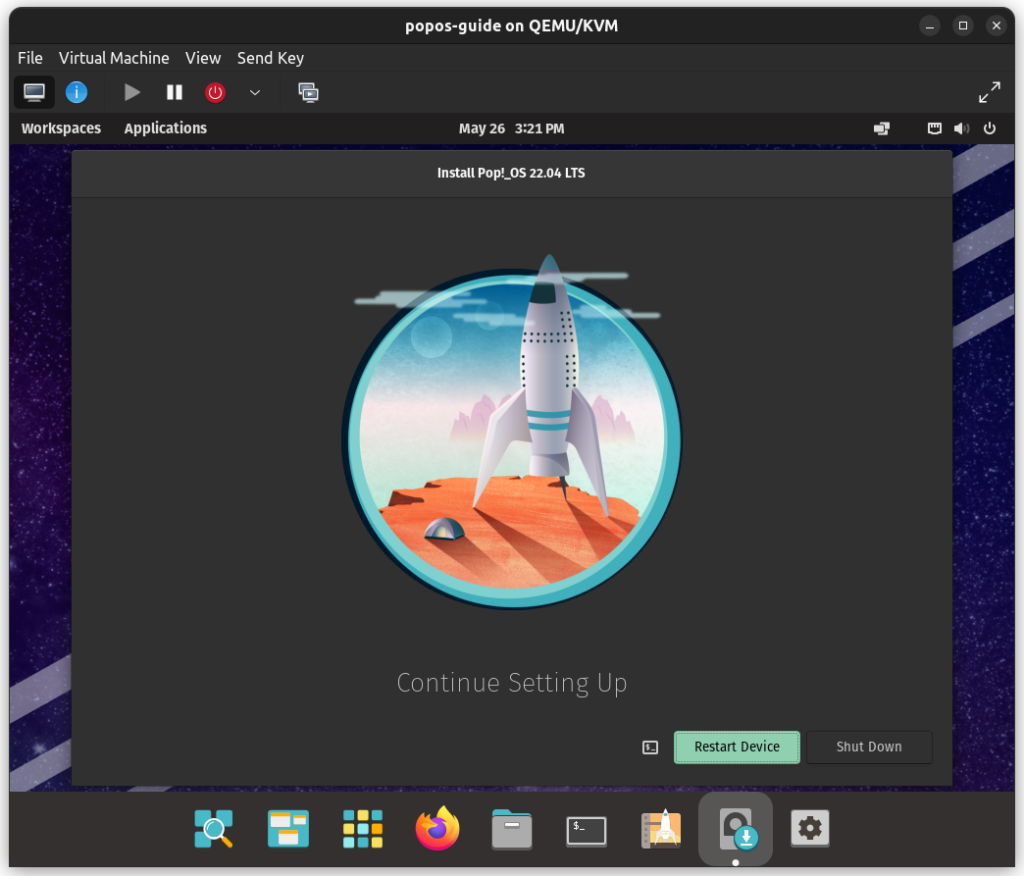Screen dimensions: 1024x876
Task: Click the red power shutdown icon
Action: [x=215, y=92]
